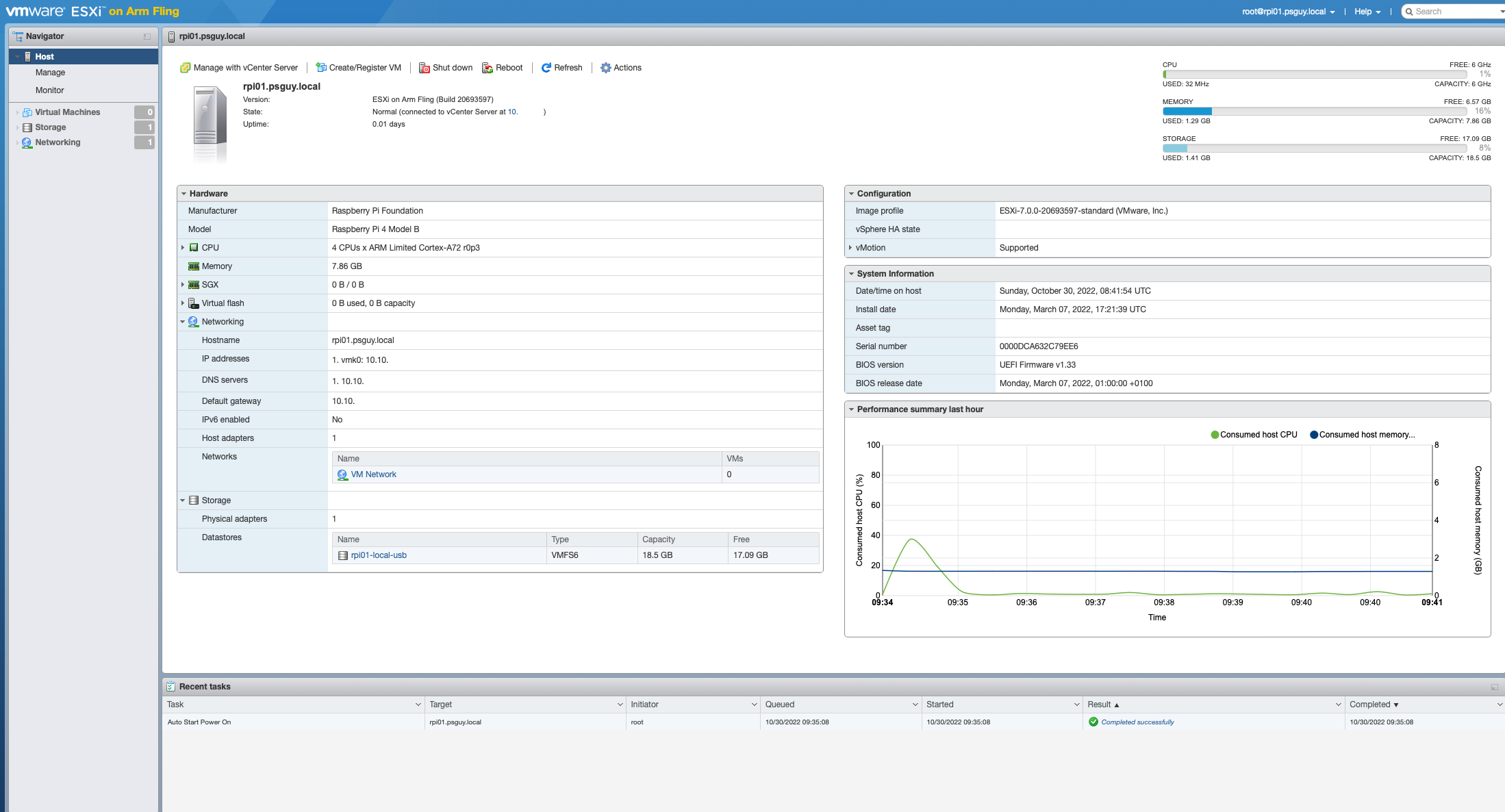
Task: Click the Completed successfully result link
Action: [x=1137, y=722]
